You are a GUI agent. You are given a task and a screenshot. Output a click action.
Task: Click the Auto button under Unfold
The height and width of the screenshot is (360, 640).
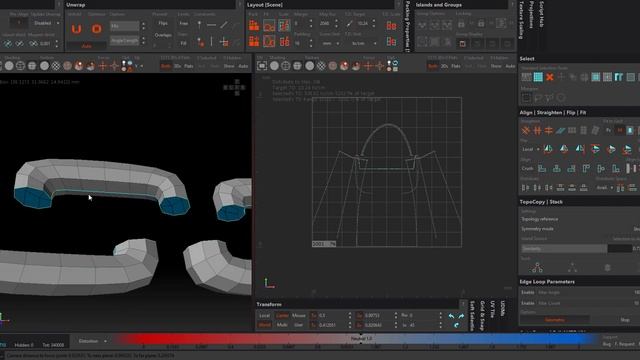point(87,46)
